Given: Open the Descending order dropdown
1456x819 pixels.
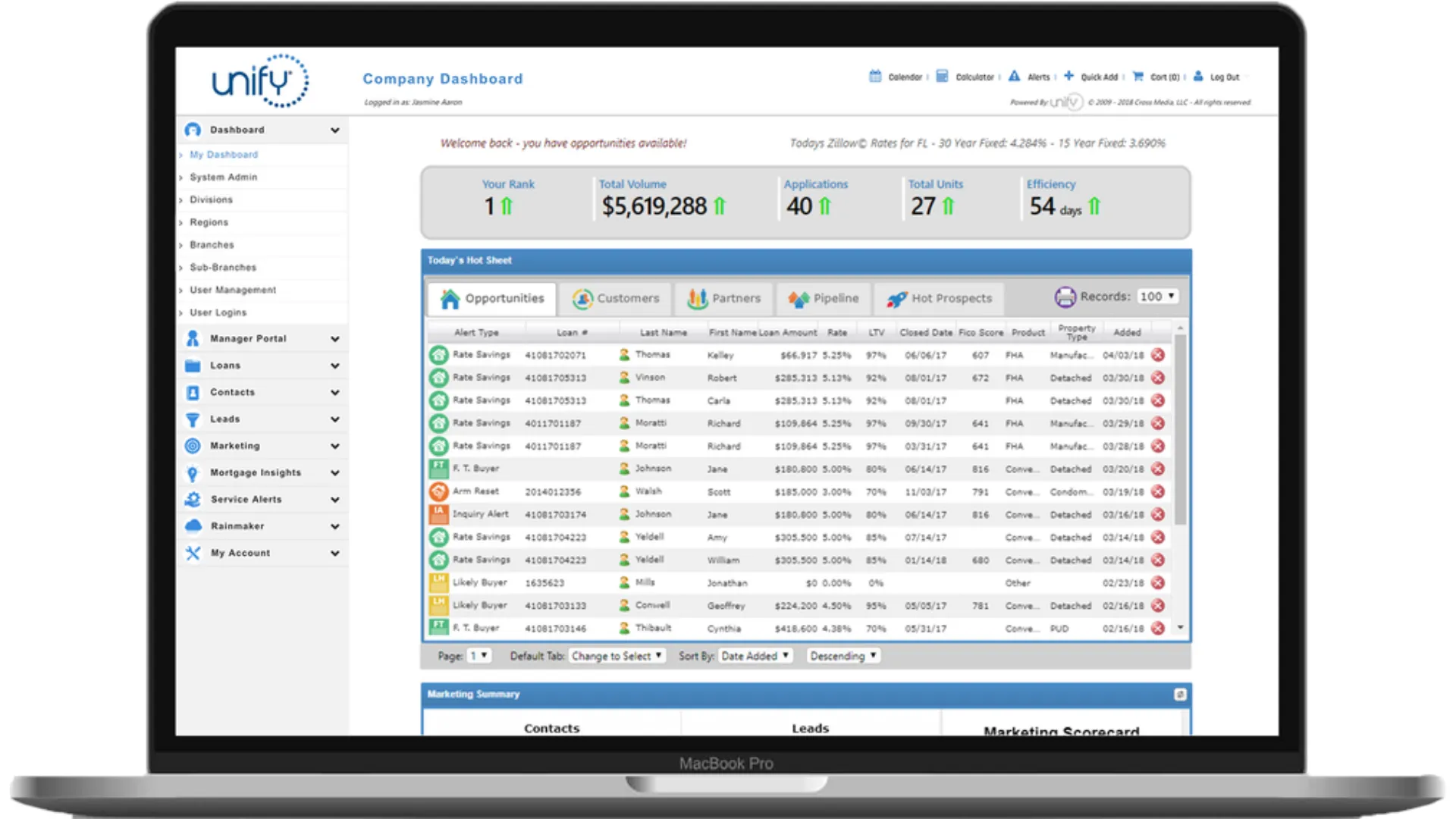Looking at the screenshot, I should [843, 656].
